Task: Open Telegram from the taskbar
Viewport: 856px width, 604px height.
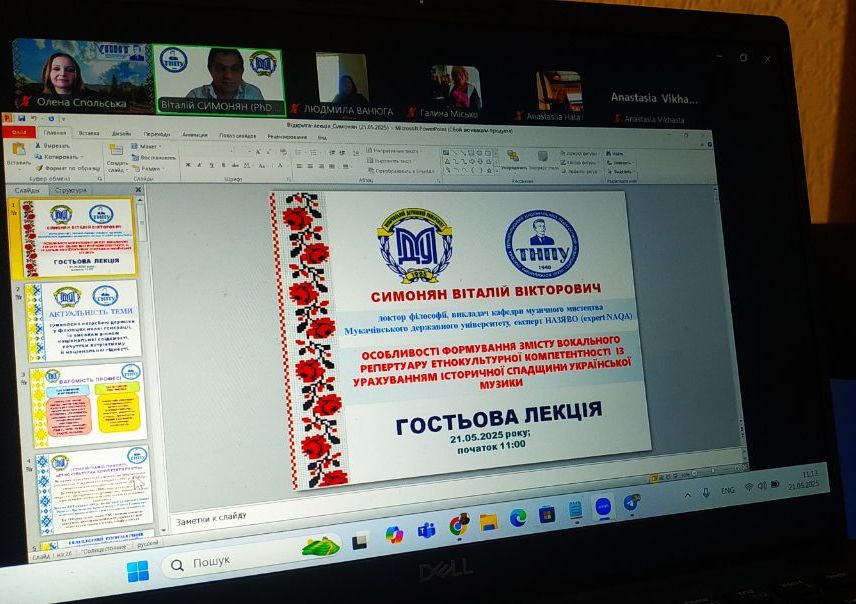Action: (632, 502)
